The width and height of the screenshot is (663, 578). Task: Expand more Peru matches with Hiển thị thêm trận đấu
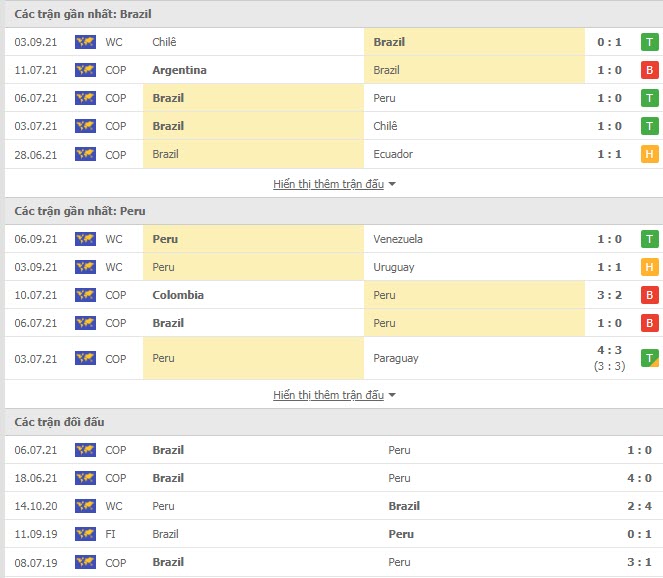coord(329,395)
